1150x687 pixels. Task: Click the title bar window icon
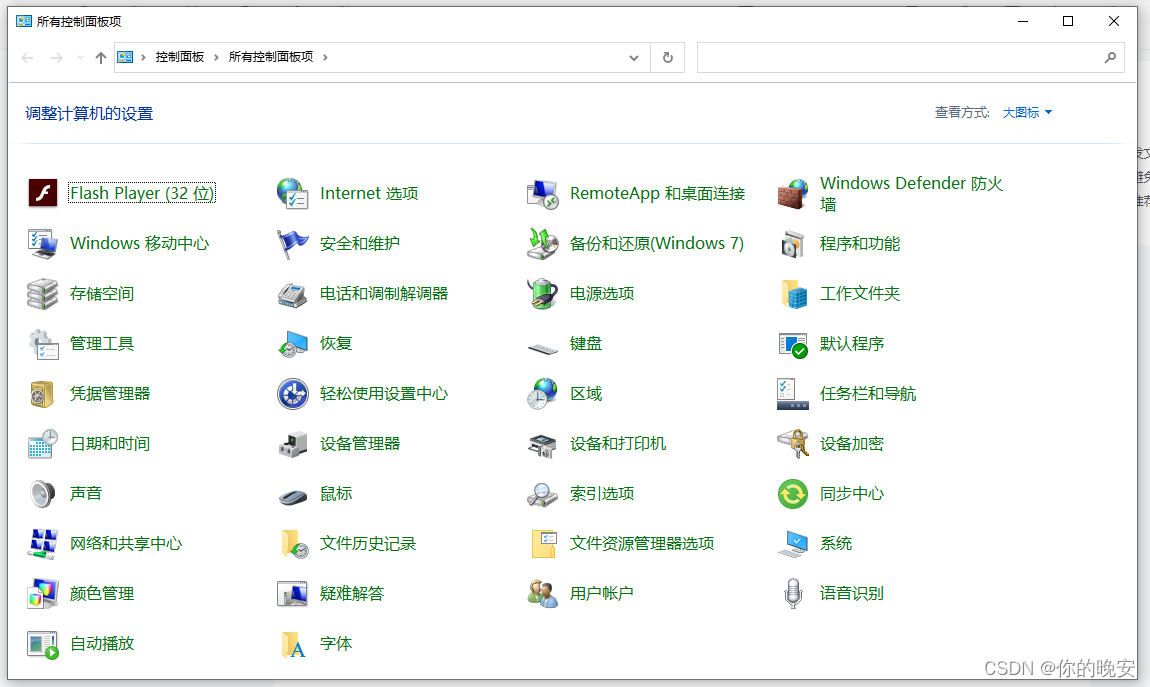[x=24, y=21]
